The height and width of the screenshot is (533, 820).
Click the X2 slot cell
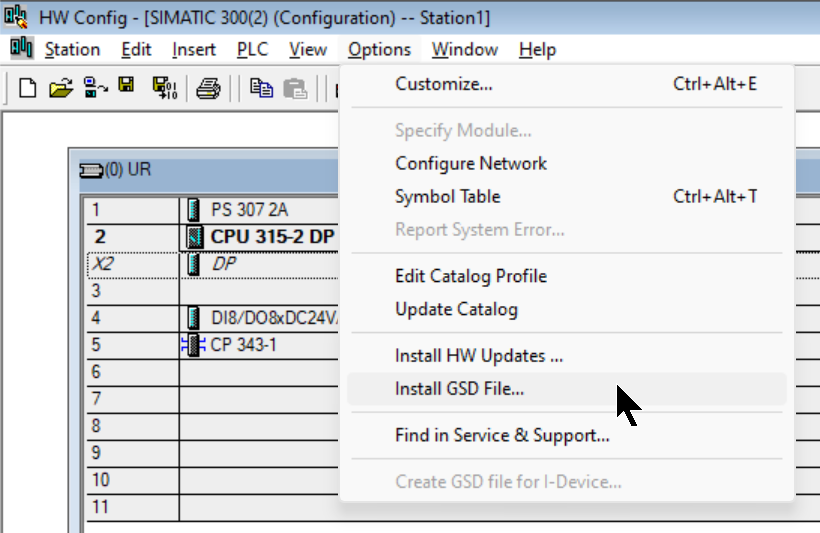[132, 264]
